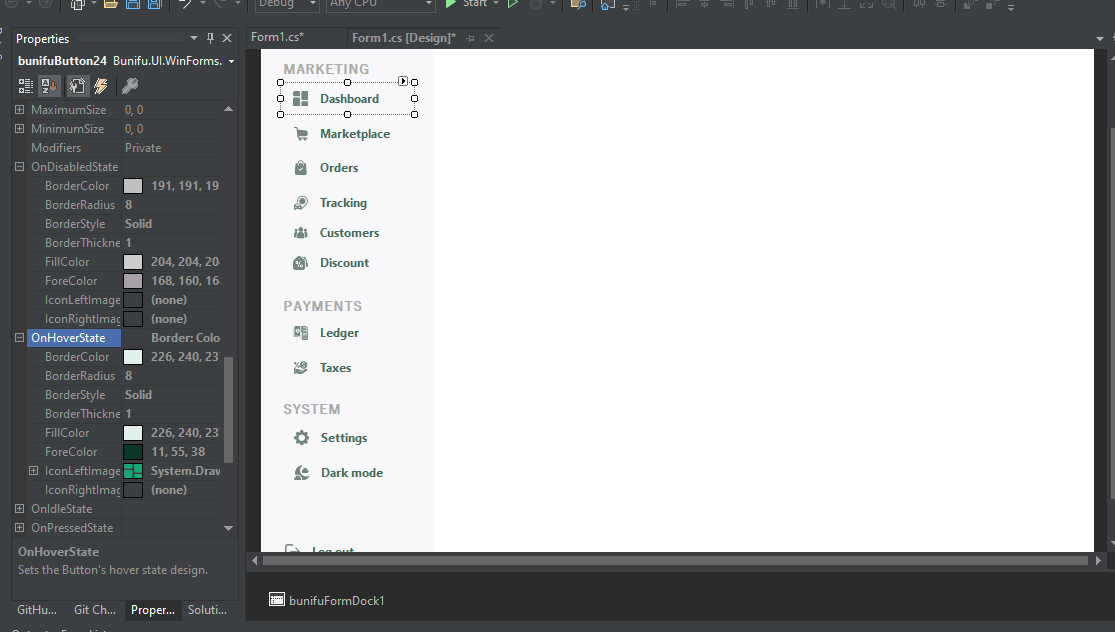This screenshot has width=1115, height=632.
Task: Toggle auto-hide with the Properties pin icon
Action: tap(211, 38)
